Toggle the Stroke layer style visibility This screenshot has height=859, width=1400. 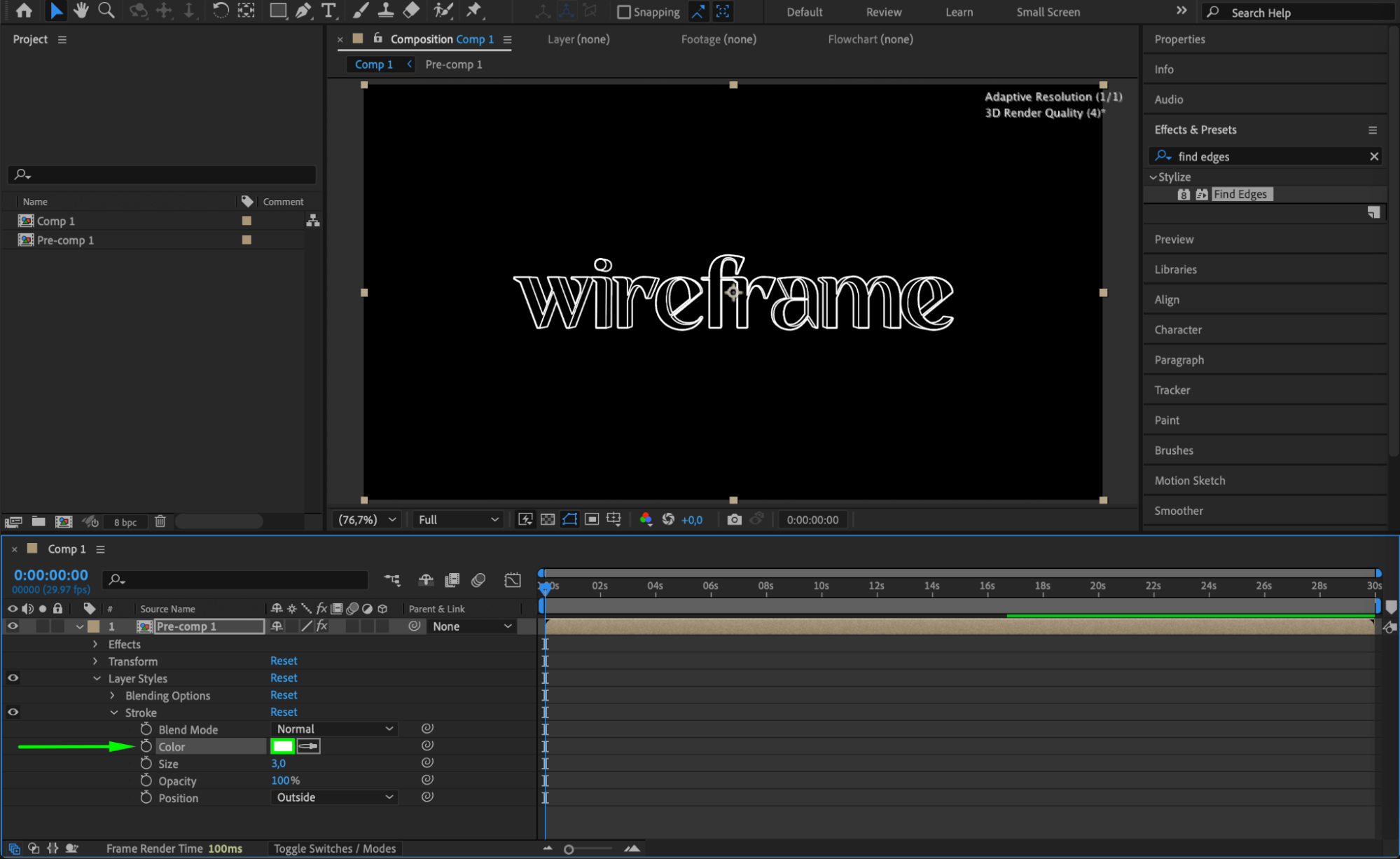13,713
